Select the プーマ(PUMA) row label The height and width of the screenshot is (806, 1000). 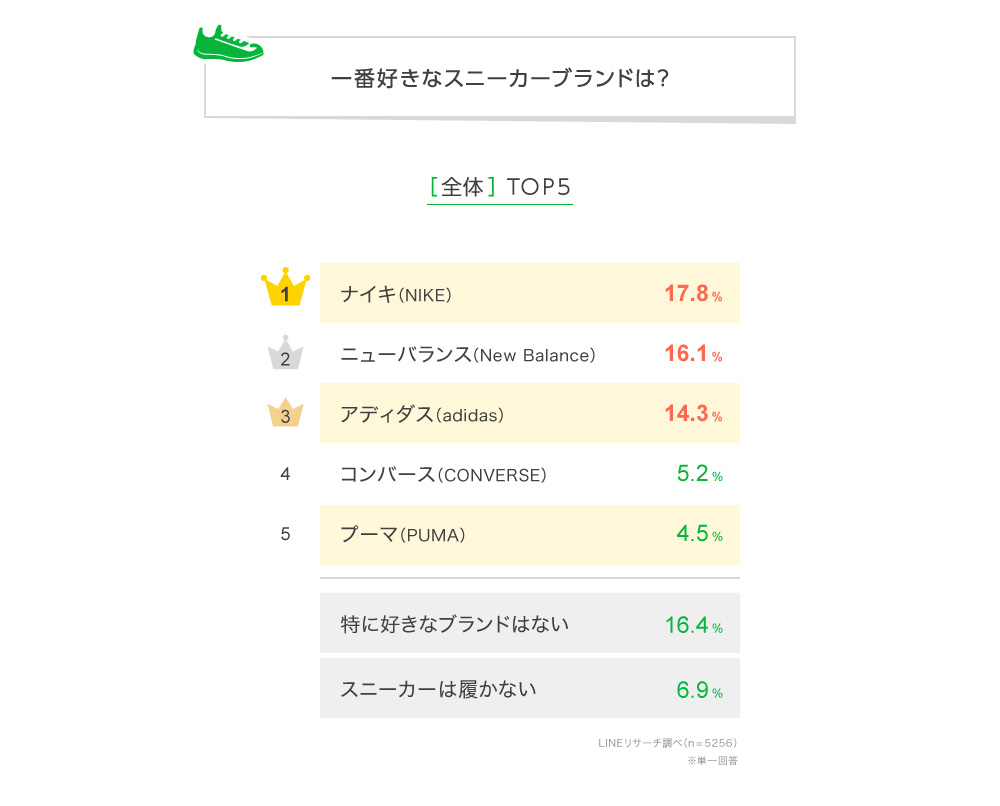click(403, 535)
